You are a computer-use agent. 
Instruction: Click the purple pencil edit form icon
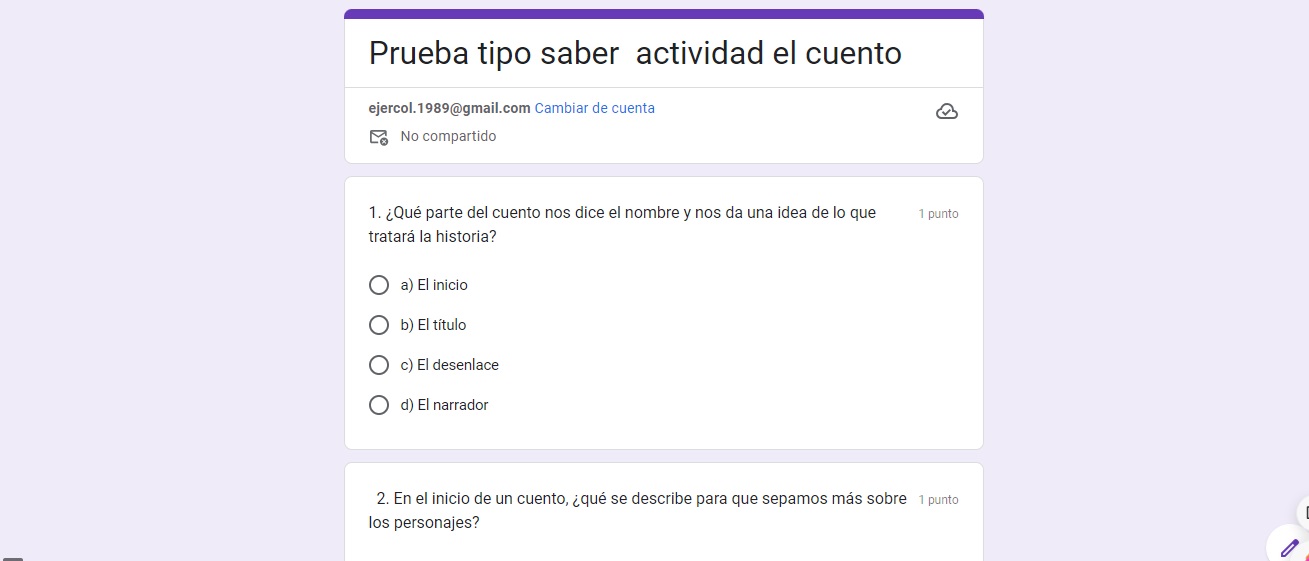1290,547
